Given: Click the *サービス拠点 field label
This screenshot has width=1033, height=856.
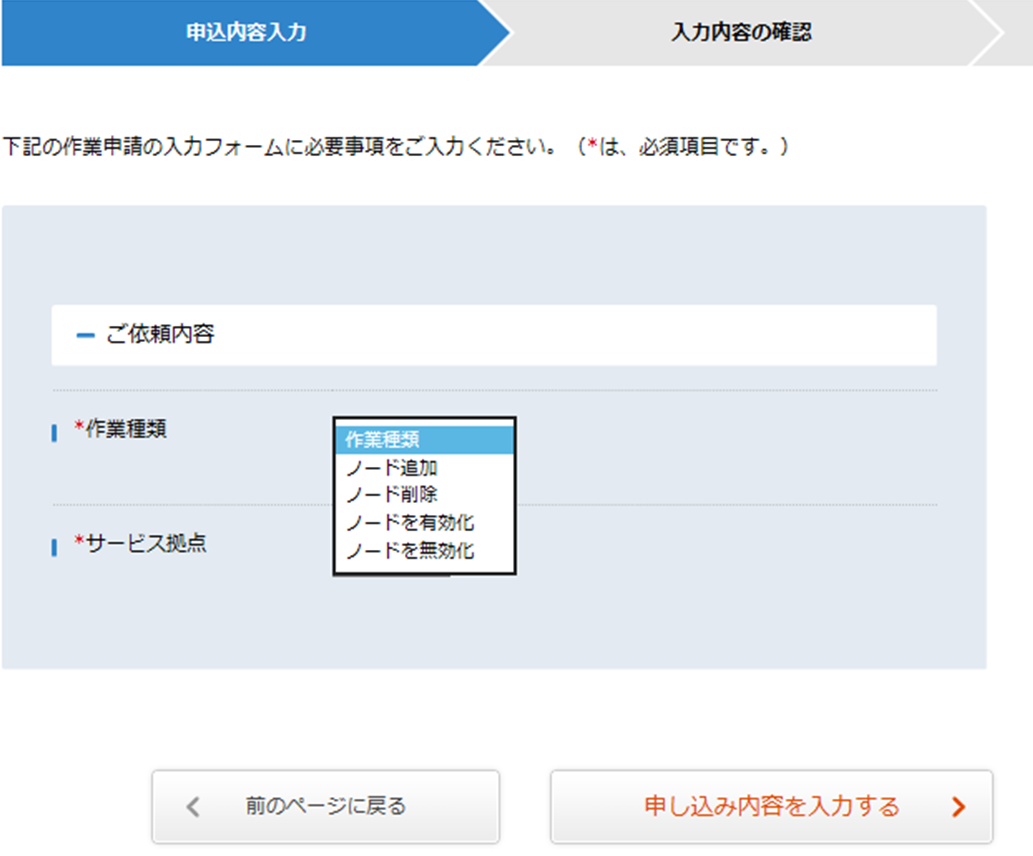Looking at the screenshot, I should (x=140, y=543).
